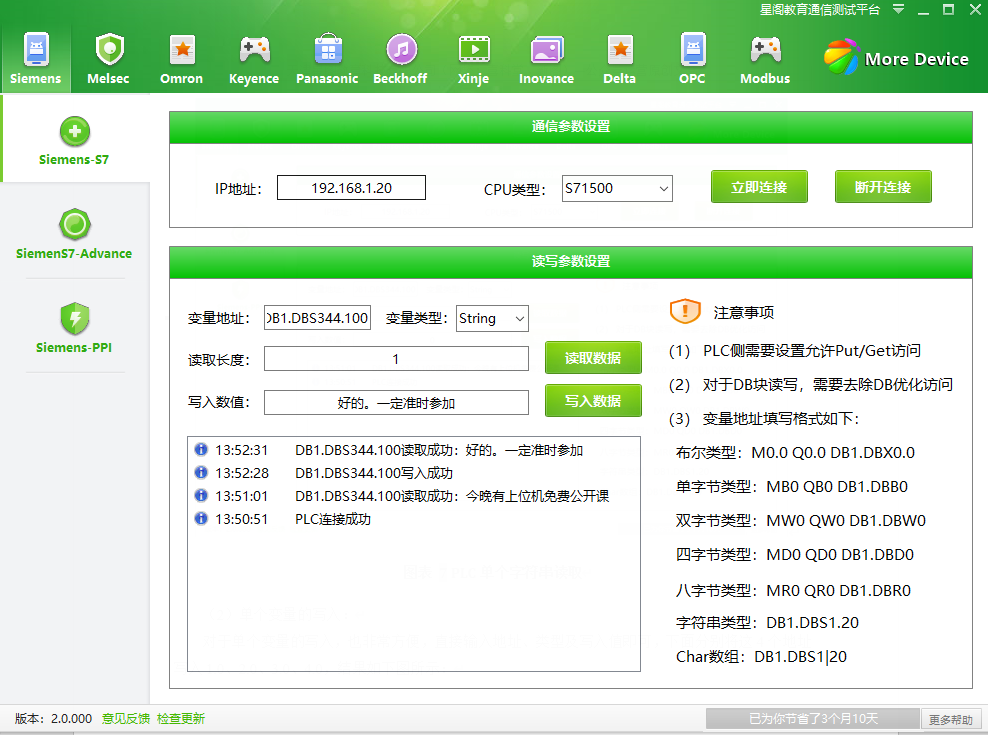Click the 立即连接 connect button
The height and width of the screenshot is (735, 988).
tap(759, 187)
